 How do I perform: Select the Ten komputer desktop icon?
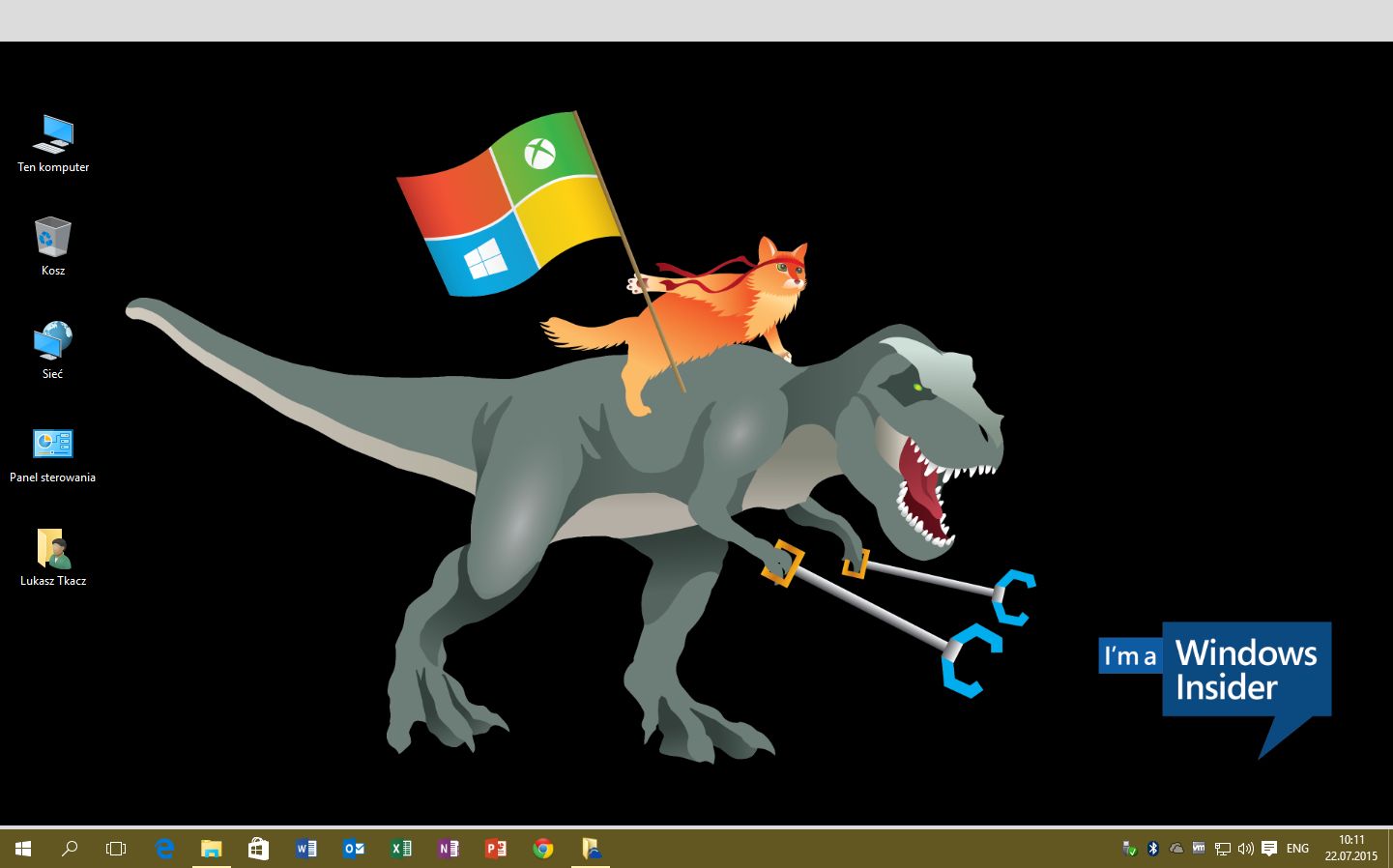tap(53, 144)
